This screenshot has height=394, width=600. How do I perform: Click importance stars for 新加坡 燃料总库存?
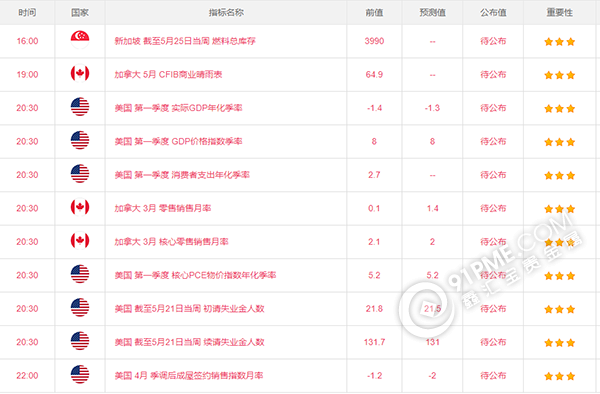(559, 42)
